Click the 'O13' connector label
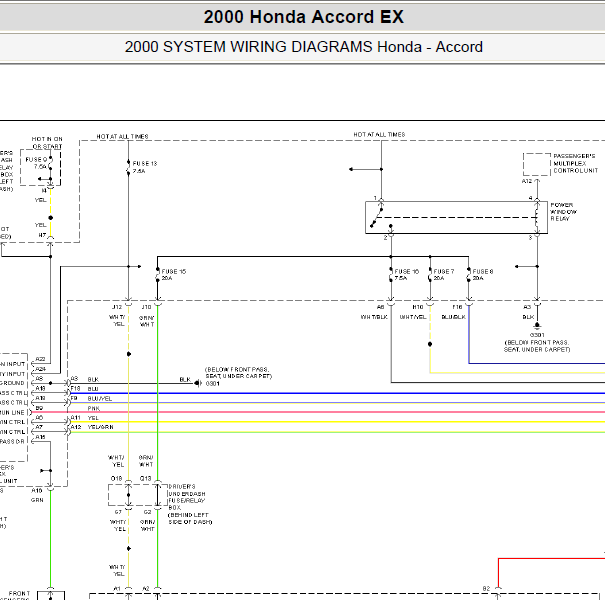 tap(145, 478)
